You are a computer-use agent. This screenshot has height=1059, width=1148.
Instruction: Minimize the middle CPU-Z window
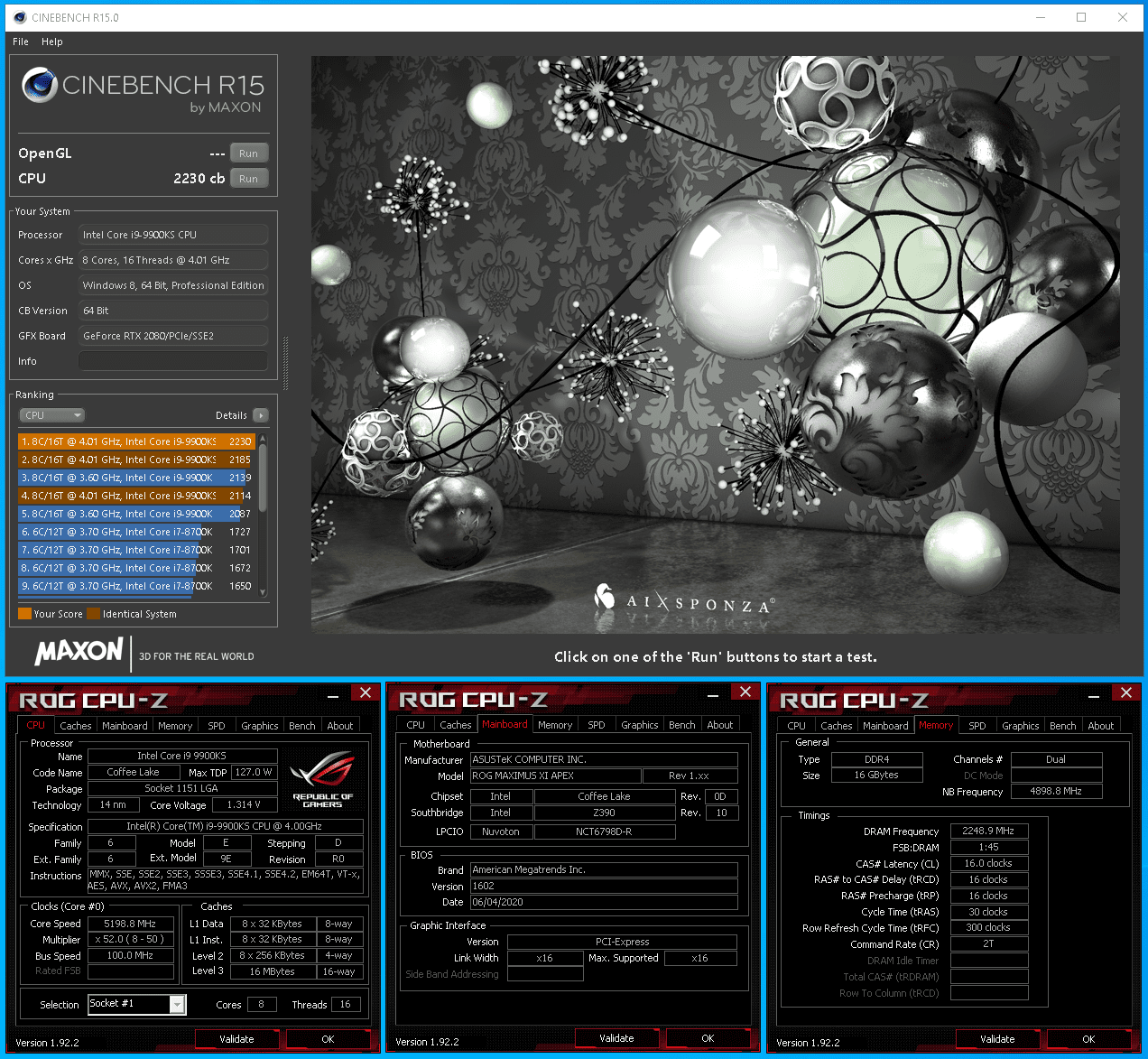coord(713,695)
